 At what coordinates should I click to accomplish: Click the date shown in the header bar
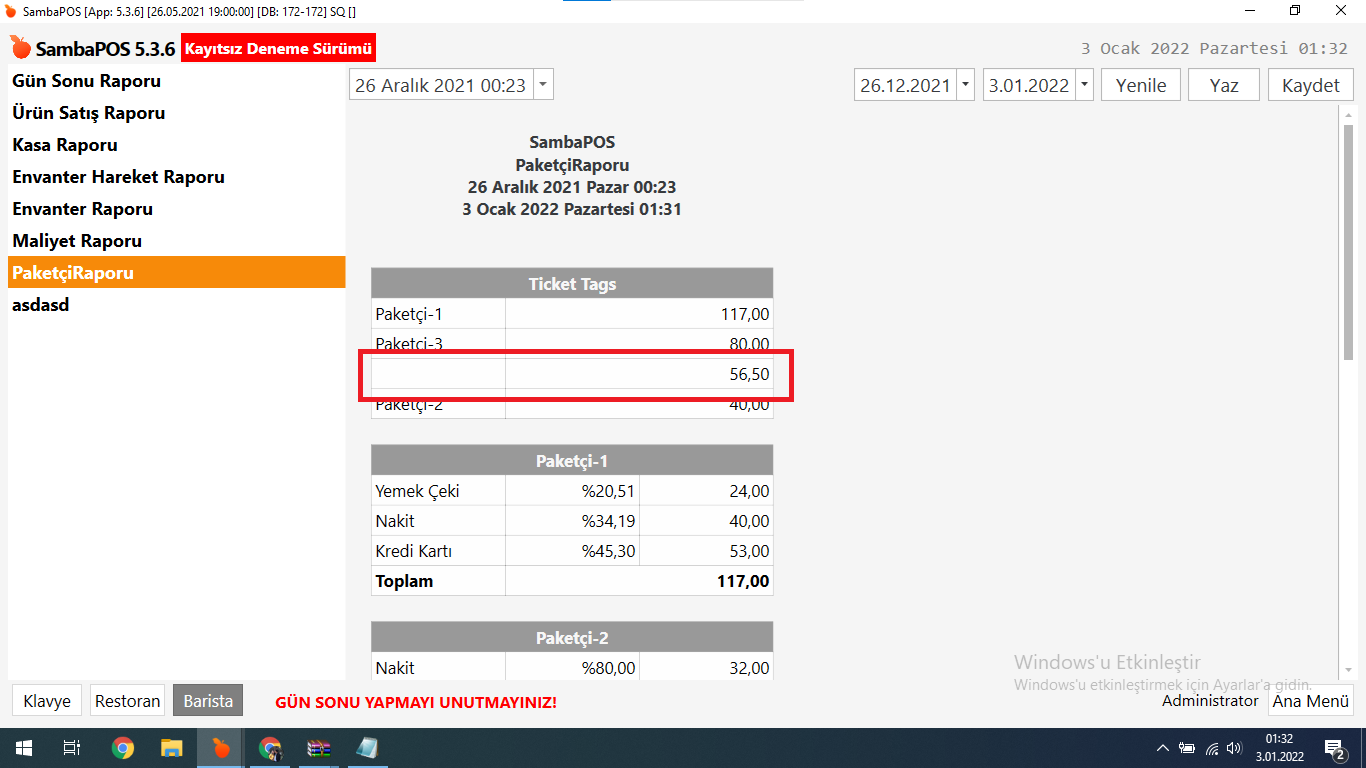coord(1215,48)
